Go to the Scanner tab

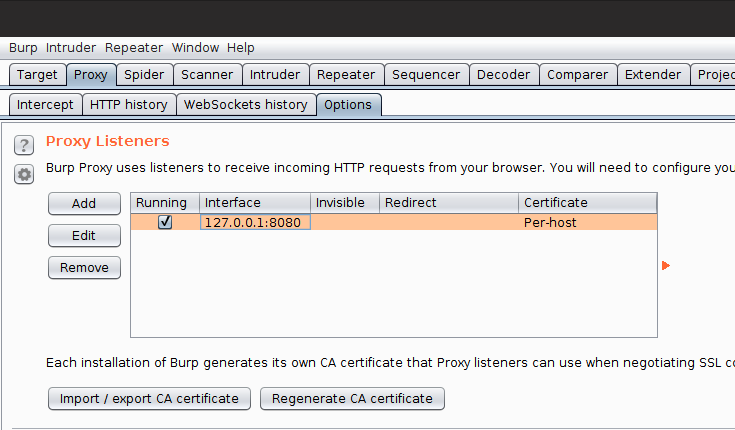(x=207, y=75)
